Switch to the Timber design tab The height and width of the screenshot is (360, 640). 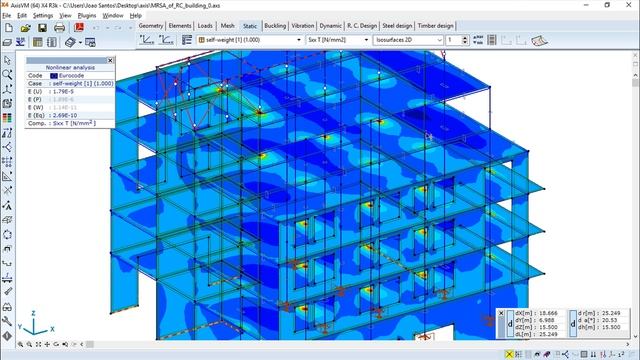435,26
